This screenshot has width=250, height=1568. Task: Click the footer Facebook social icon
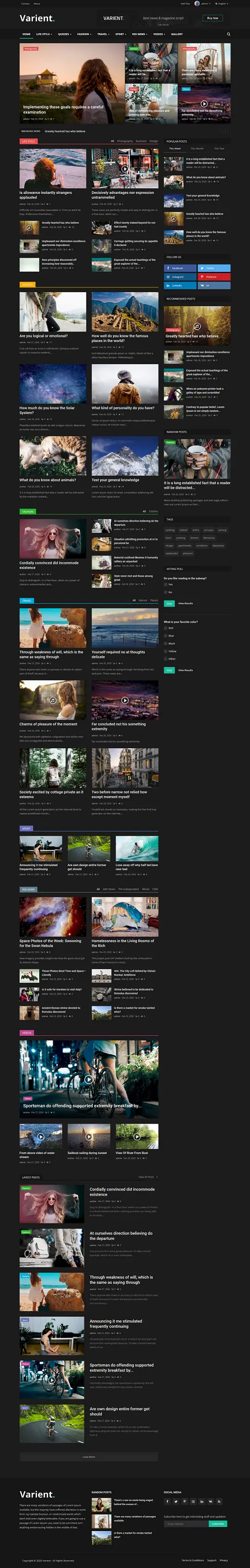pos(167,1501)
